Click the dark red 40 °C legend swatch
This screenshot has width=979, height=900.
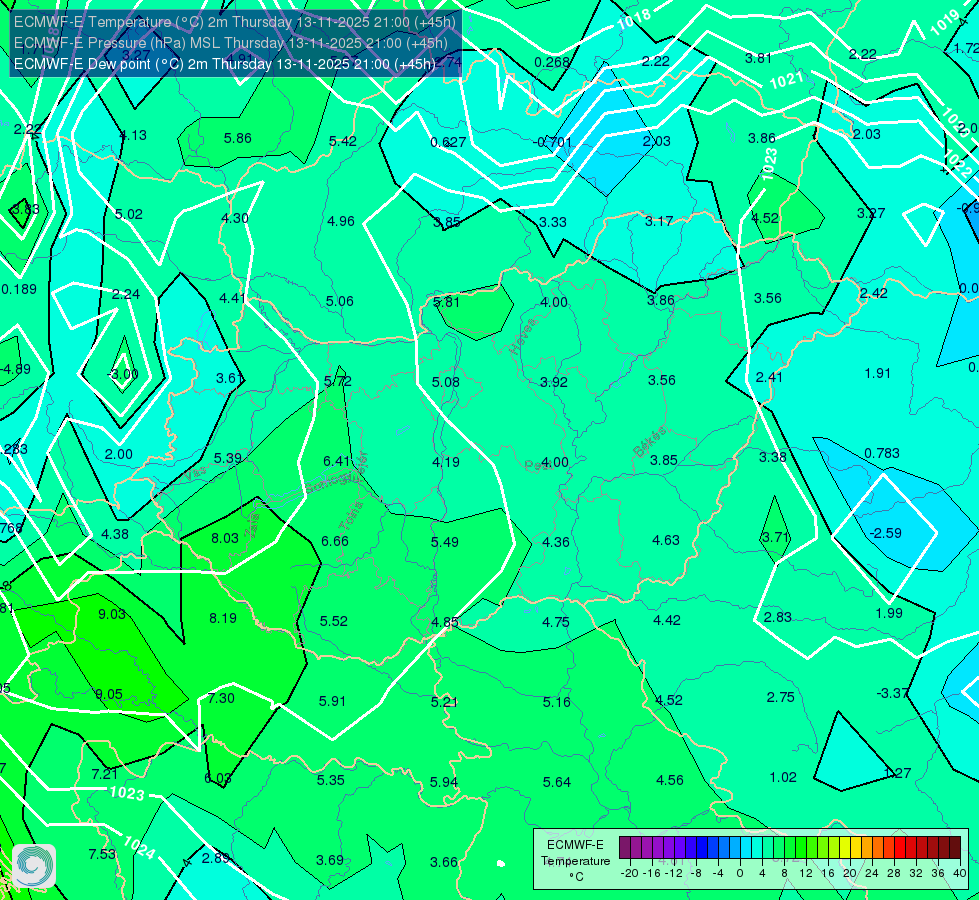[x=955, y=848]
